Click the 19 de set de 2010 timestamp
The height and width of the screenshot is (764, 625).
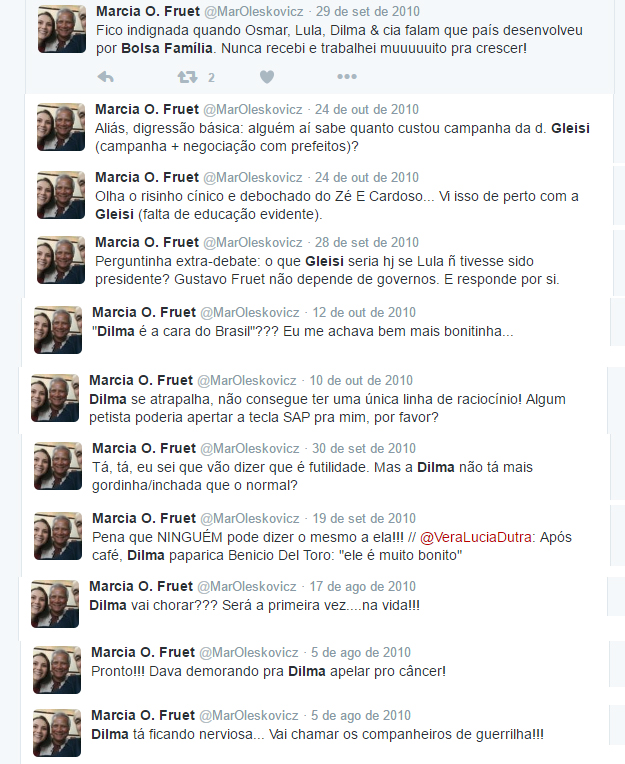pos(364,518)
